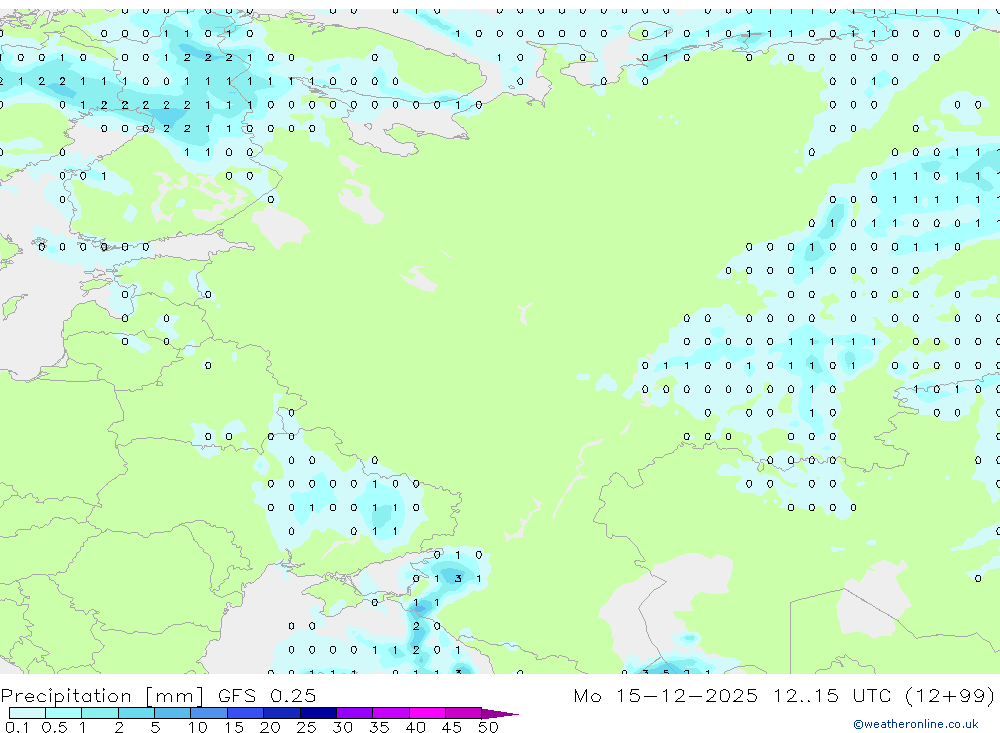Select the 35–40 mm legend color swatch
Image resolution: width=1000 pixels, height=733 pixels.
click(391, 713)
